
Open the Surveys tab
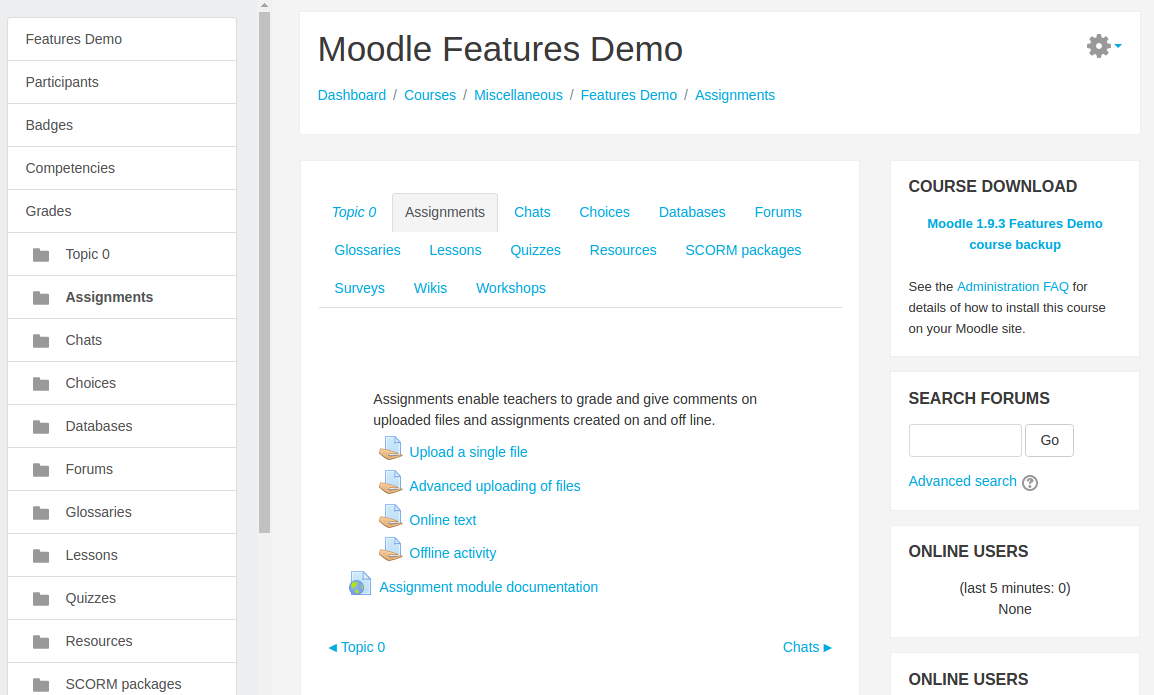359,288
